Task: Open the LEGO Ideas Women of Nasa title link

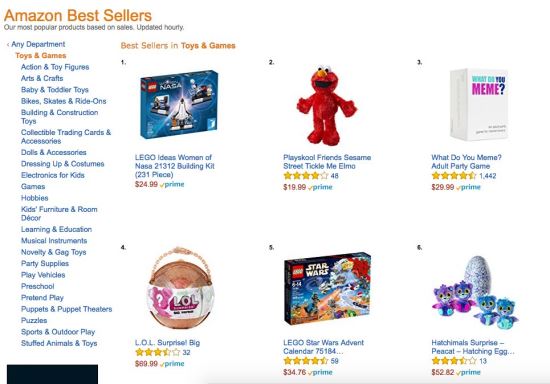Action: click(175, 166)
